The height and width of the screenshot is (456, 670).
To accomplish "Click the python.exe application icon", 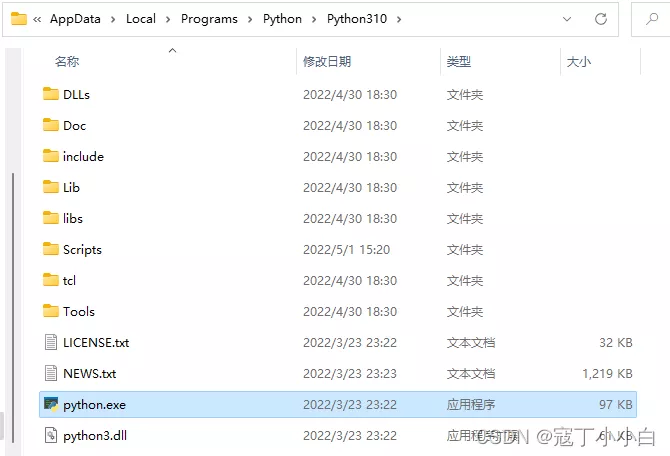I will [x=51, y=404].
